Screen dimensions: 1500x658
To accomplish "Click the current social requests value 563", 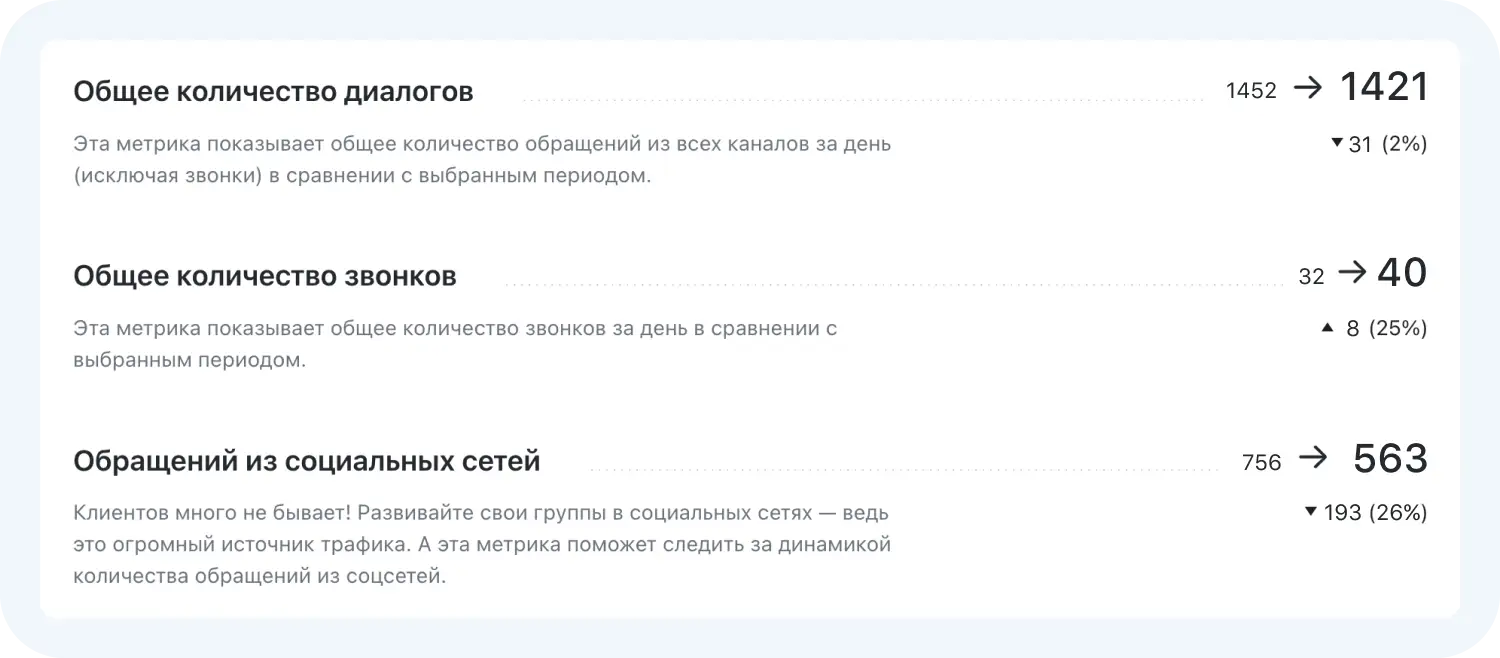I will [x=1390, y=459].
